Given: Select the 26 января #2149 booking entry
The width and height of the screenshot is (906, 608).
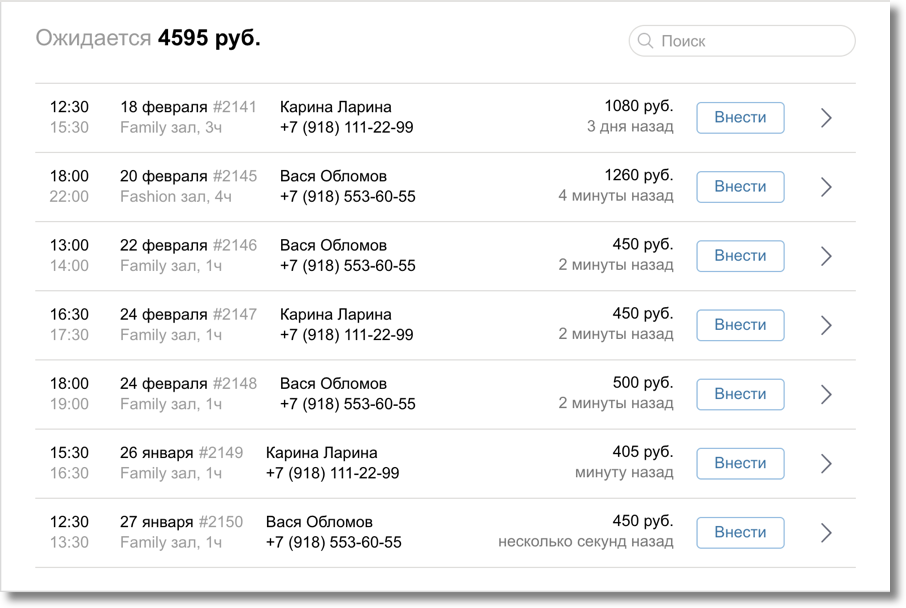Looking at the screenshot, I should pos(445,464).
